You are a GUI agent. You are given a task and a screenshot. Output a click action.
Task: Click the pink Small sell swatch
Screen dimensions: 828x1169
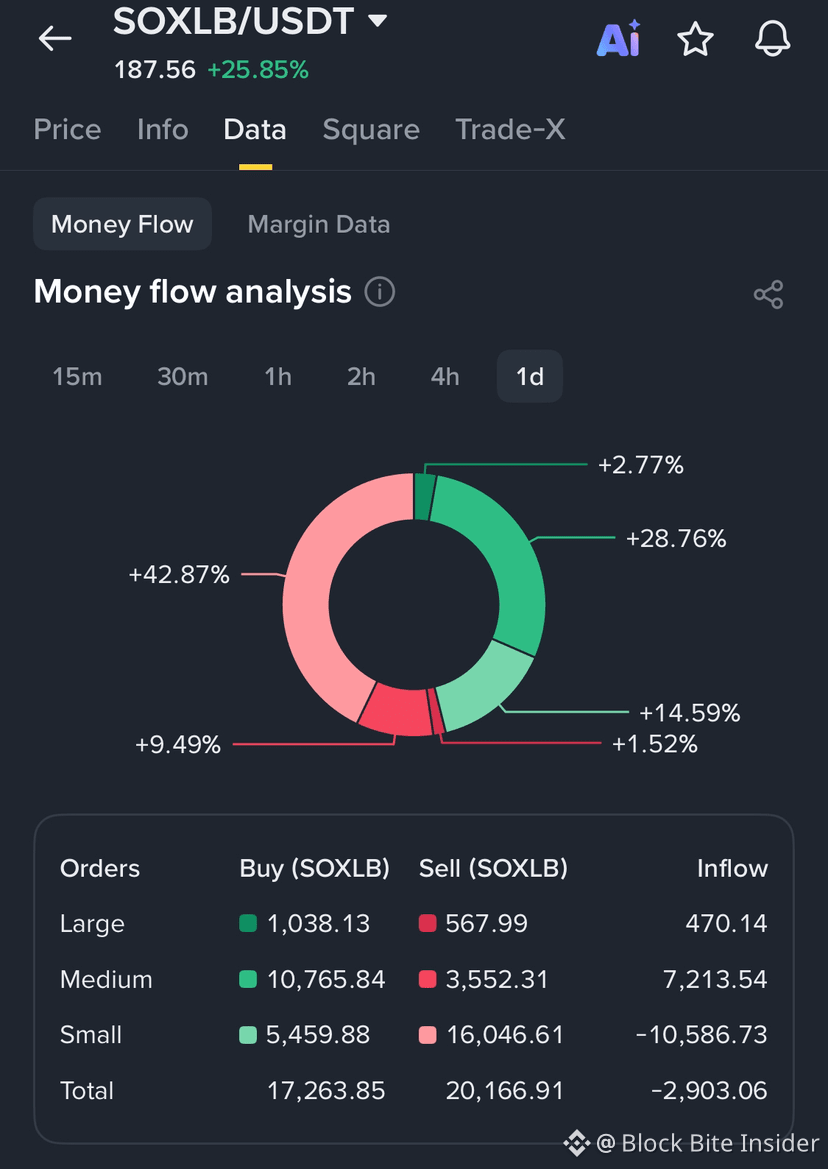pyautogui.click(x=428, y=1035)
